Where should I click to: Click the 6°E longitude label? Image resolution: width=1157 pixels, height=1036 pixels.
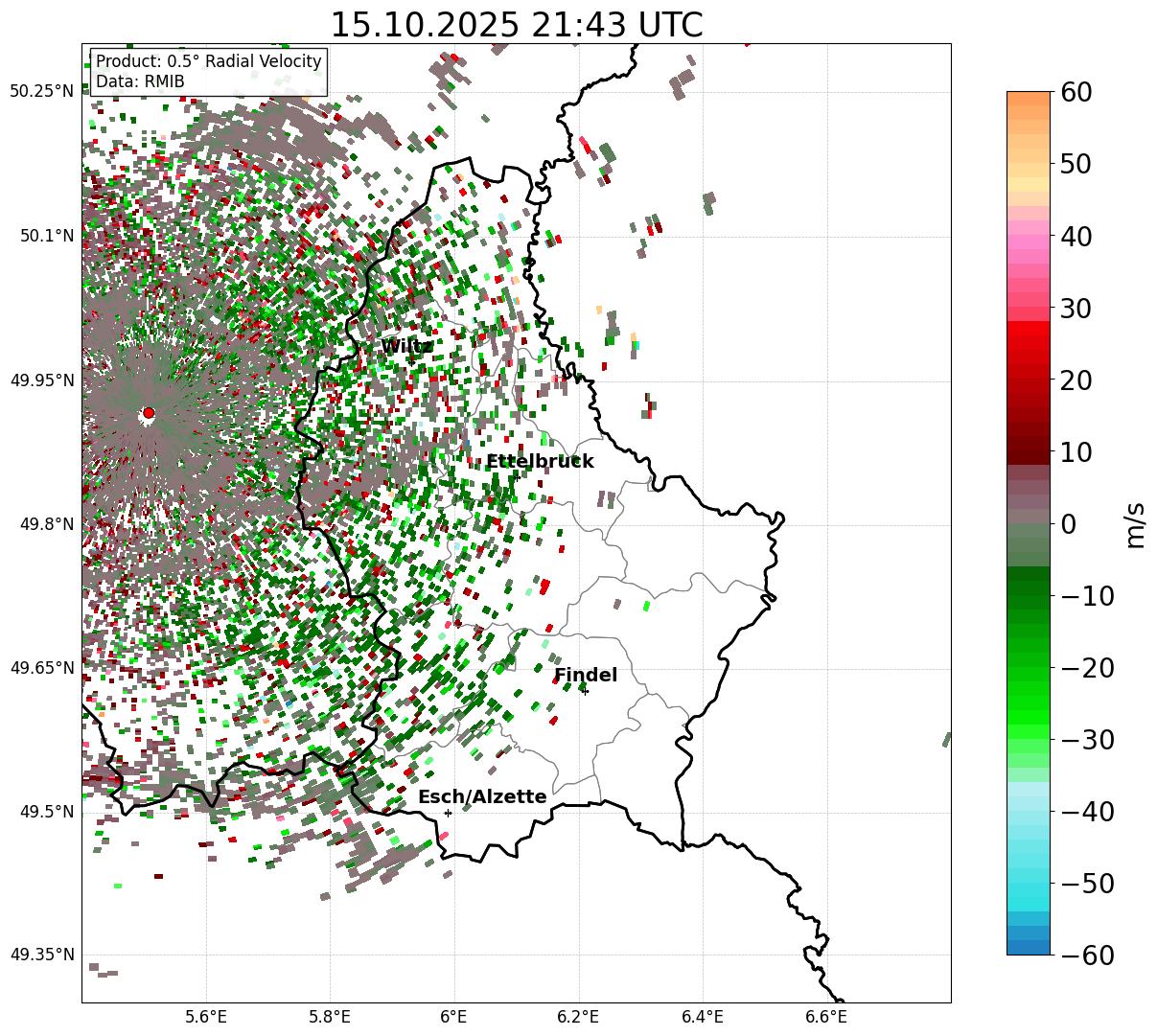453,1017
